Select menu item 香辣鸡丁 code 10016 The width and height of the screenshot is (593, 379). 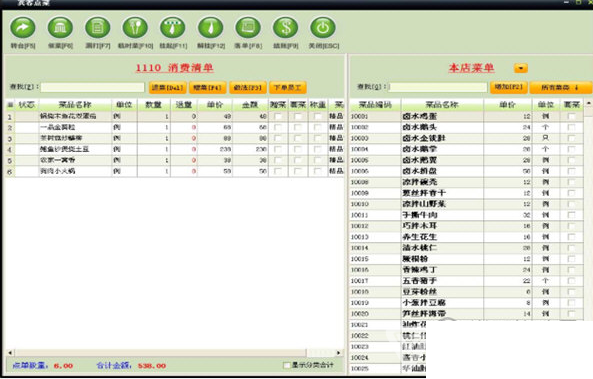[x=466, y=270]
